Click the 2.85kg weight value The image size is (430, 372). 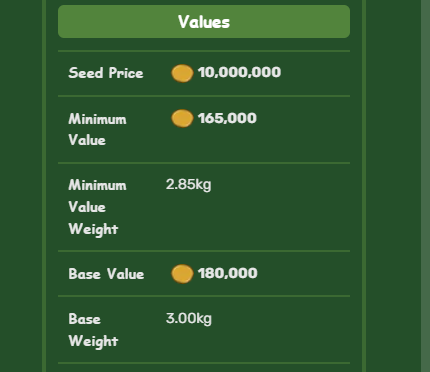click(x=189, y=184)
